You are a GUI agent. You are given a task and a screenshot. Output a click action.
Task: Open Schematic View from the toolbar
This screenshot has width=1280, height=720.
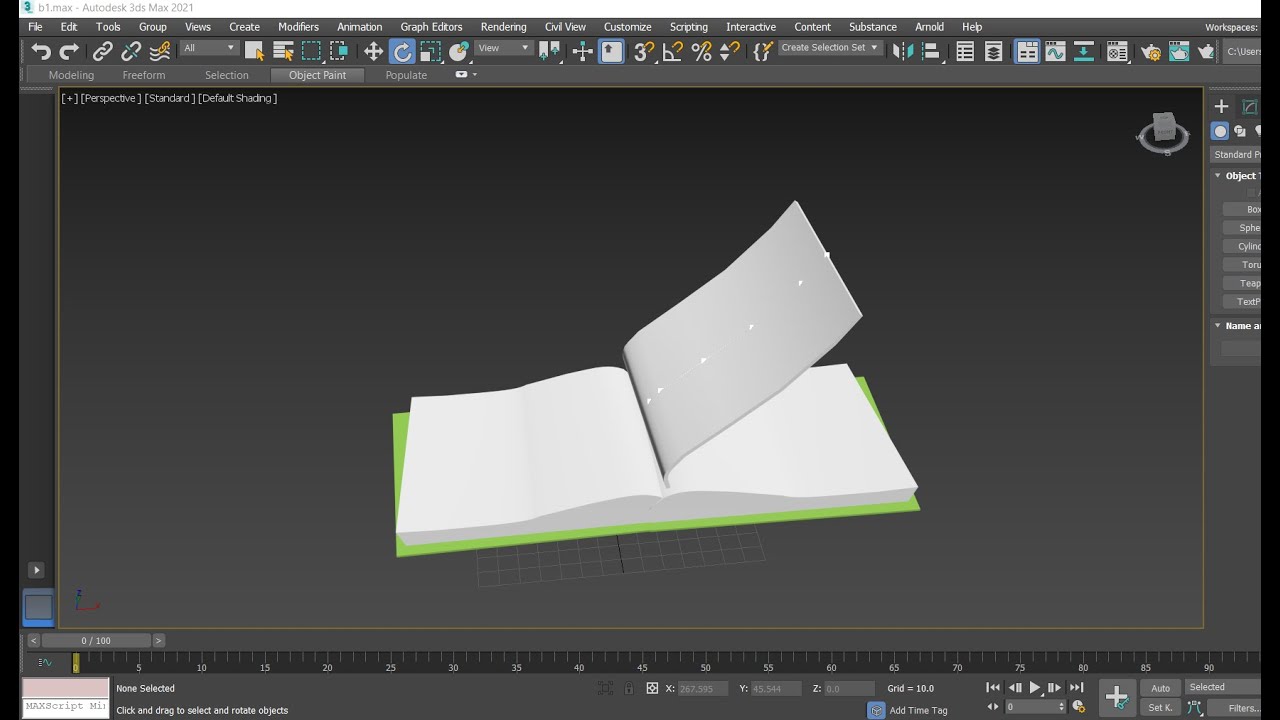click(1083, 51)
